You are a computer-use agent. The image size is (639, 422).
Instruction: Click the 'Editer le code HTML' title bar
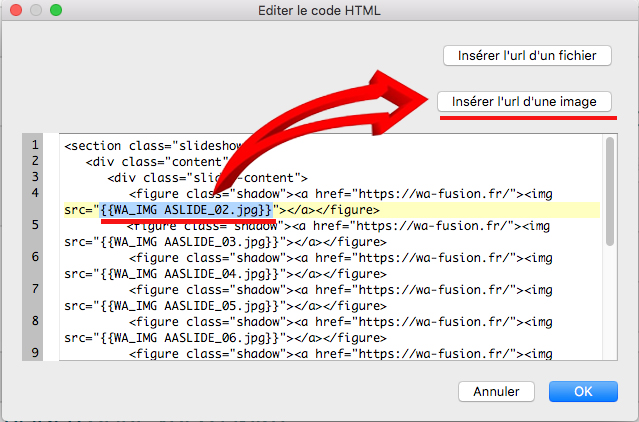(x=319, y=9)
